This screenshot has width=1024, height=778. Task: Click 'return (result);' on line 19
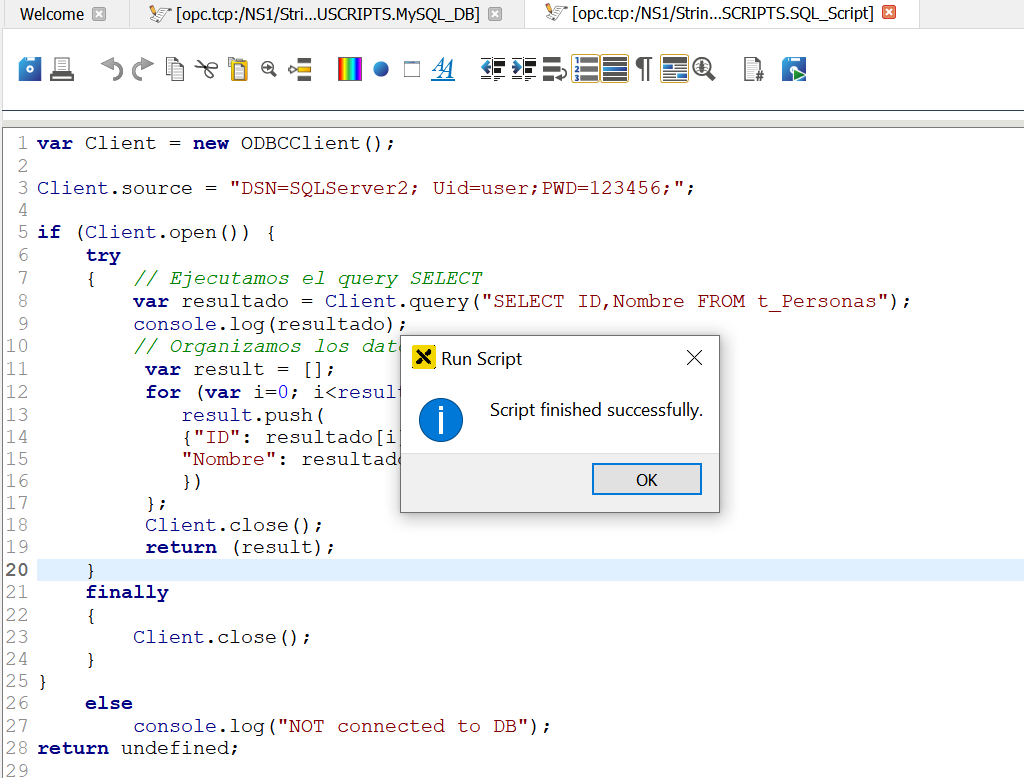(240, 547)
